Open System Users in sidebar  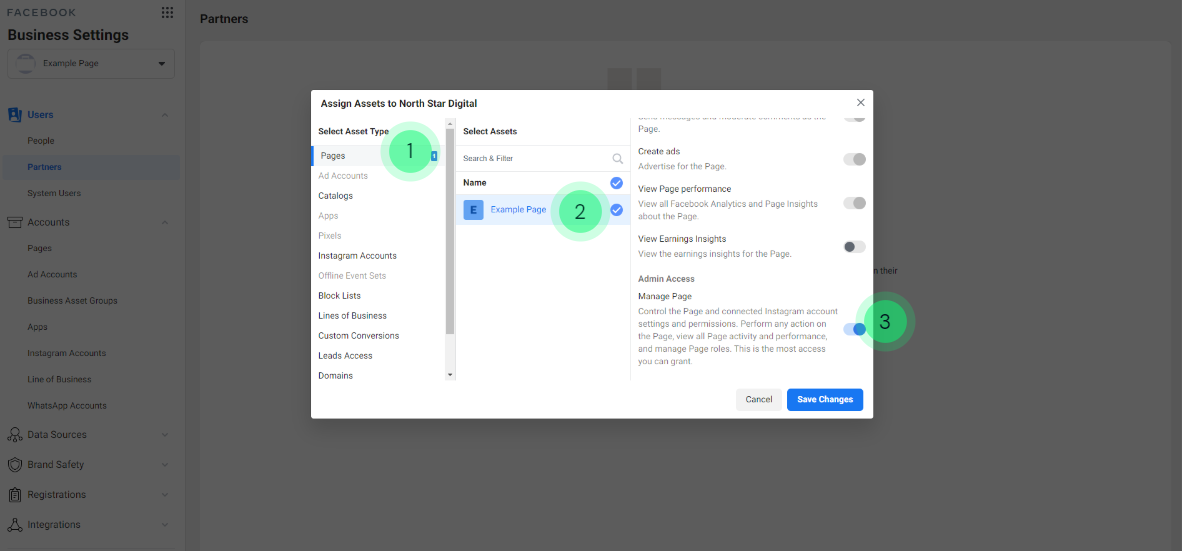pyautogui.click(x=54, y=194)
